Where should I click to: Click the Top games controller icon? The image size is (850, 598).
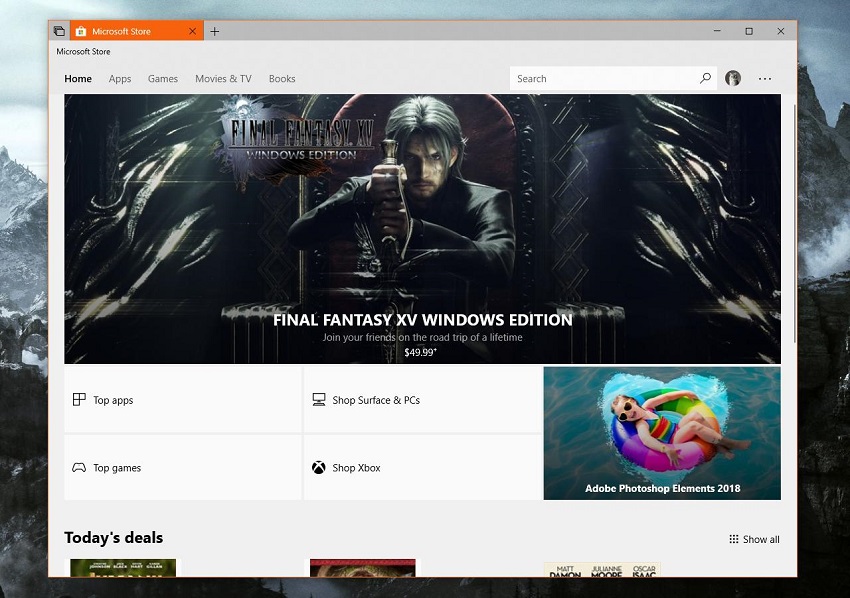coord(79,468)
